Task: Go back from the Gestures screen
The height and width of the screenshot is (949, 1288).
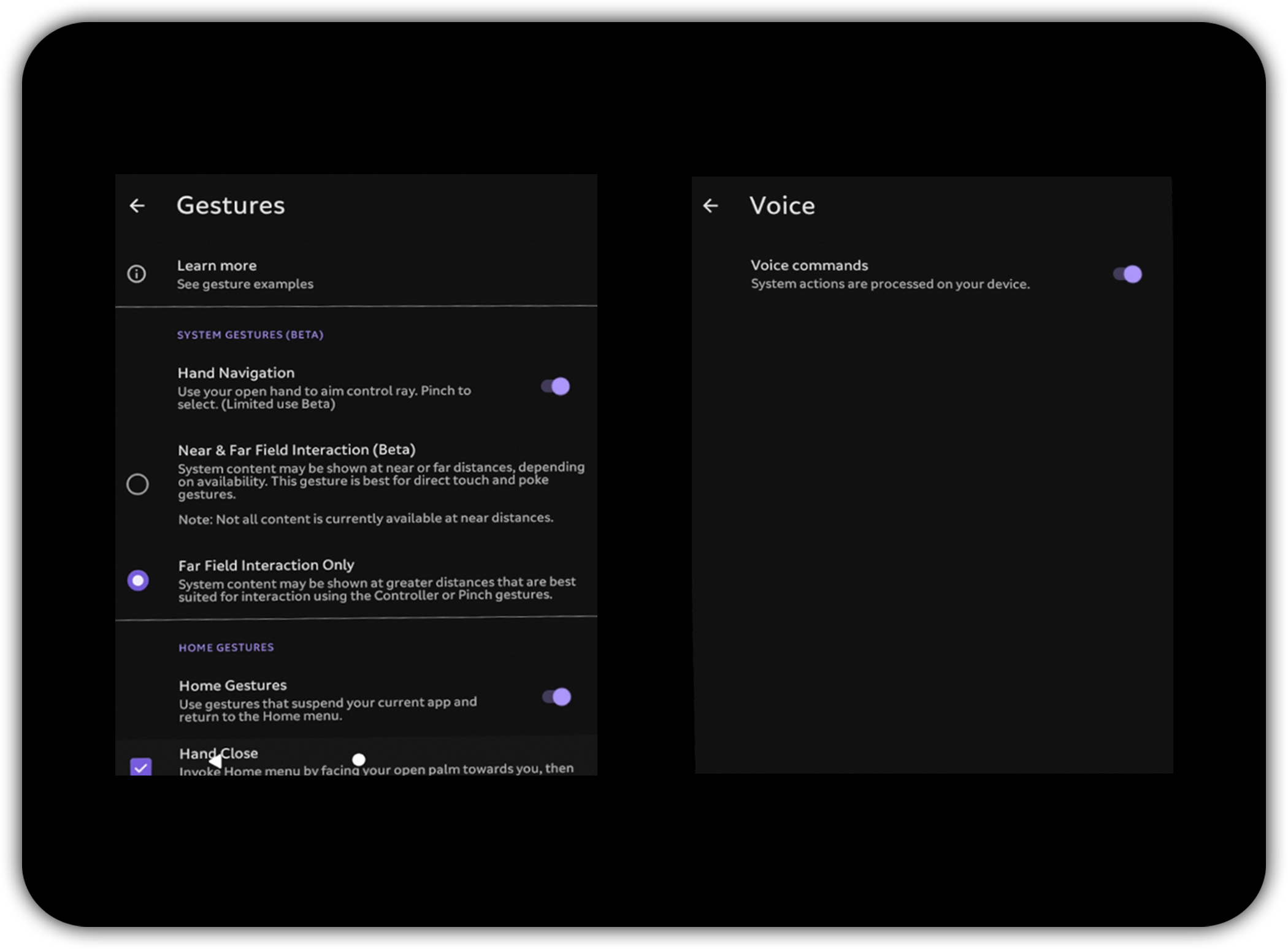Action: click(x=137, y=205)
